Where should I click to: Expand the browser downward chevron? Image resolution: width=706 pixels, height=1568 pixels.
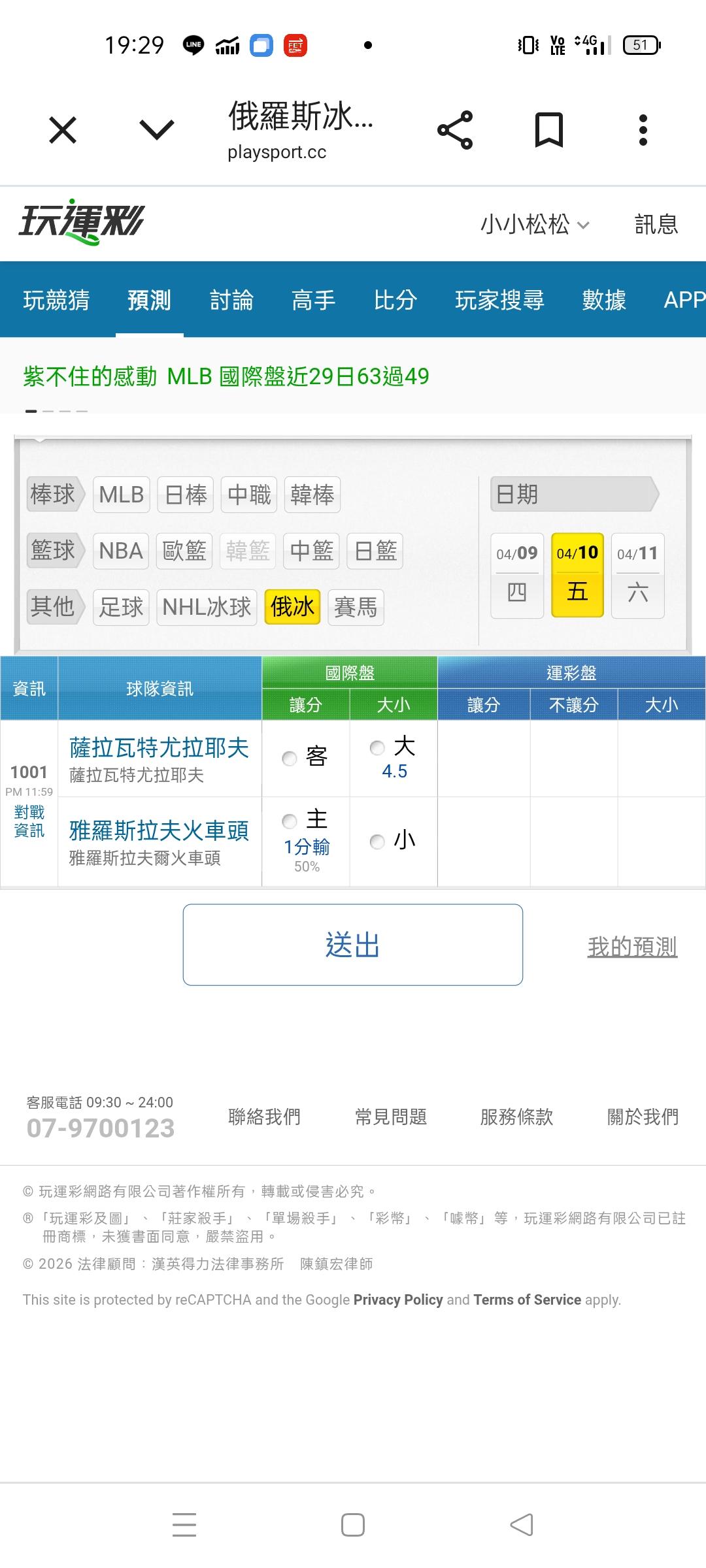tap(157, 129)
